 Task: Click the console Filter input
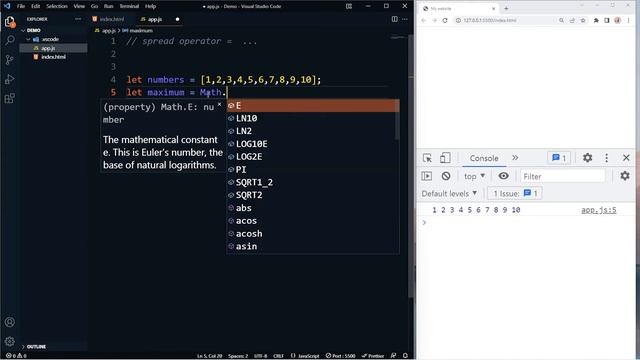(x=563, y=176)
